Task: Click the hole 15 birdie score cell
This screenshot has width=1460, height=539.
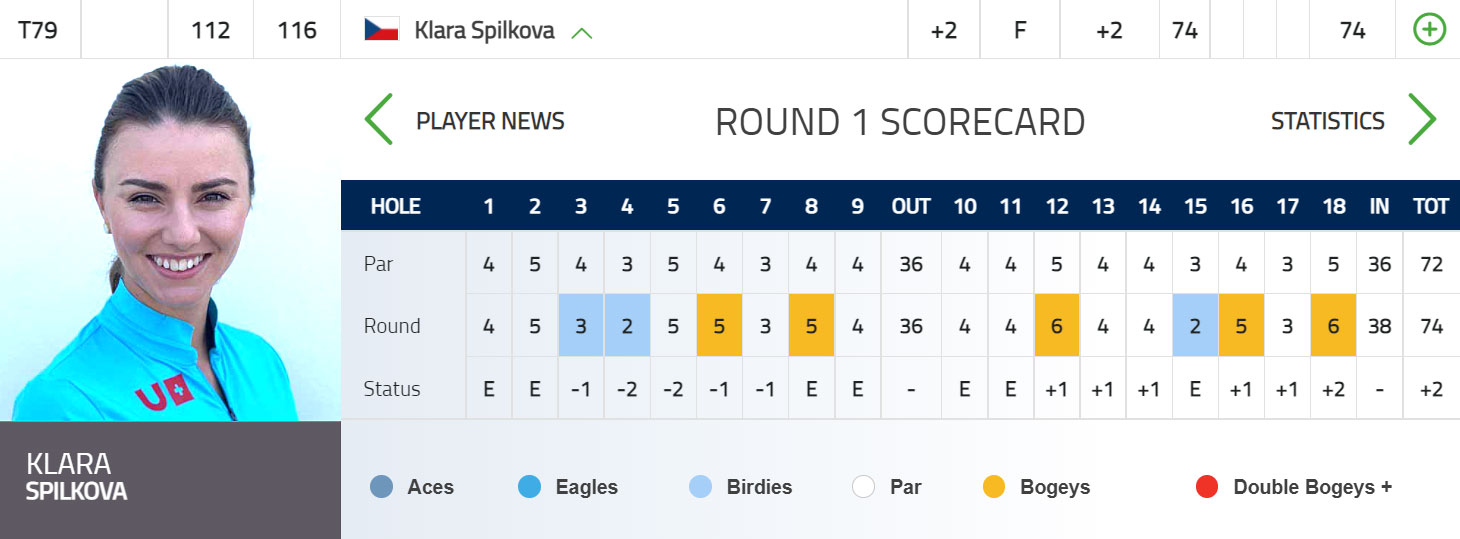Action: 1195,326
